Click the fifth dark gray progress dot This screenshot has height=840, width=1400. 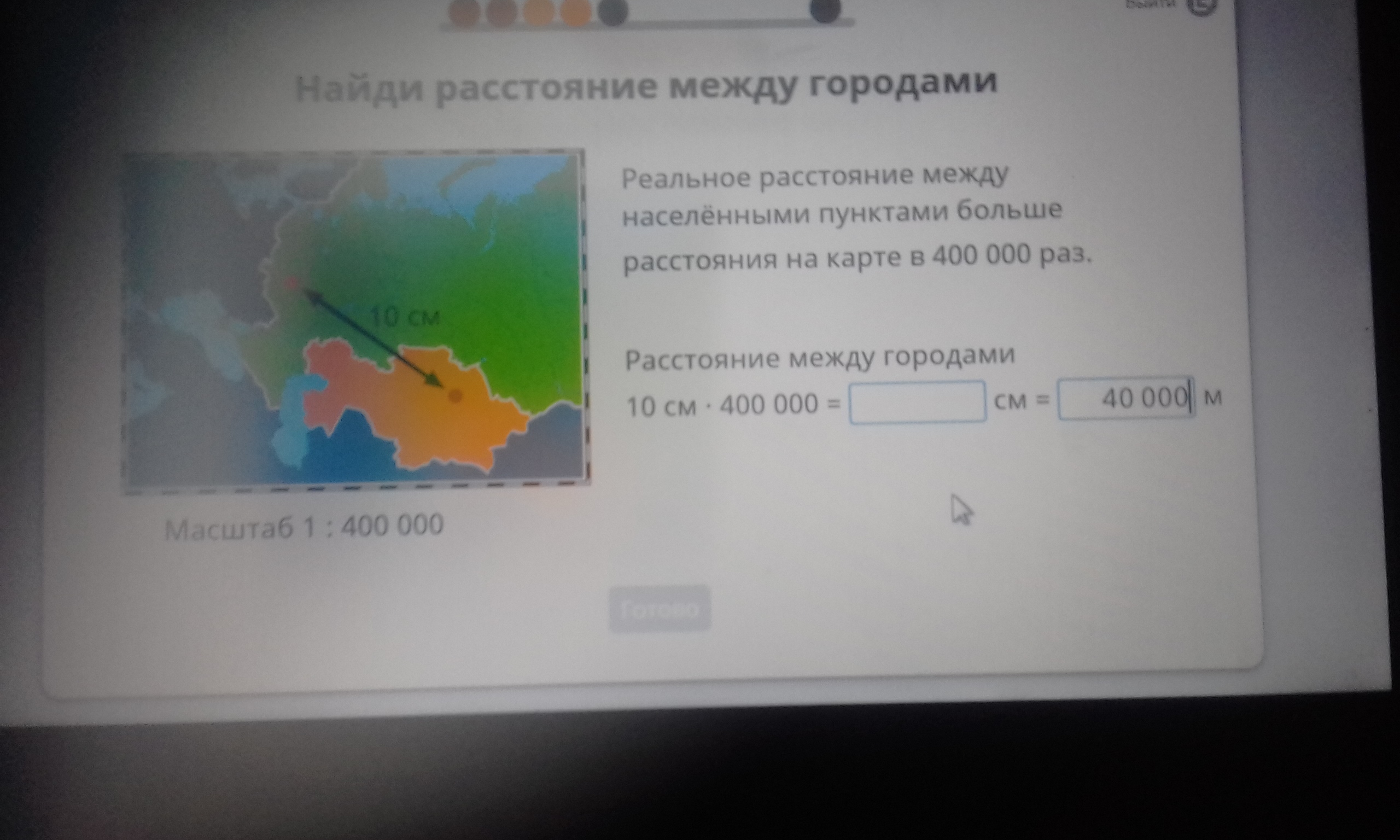(613, 13)
